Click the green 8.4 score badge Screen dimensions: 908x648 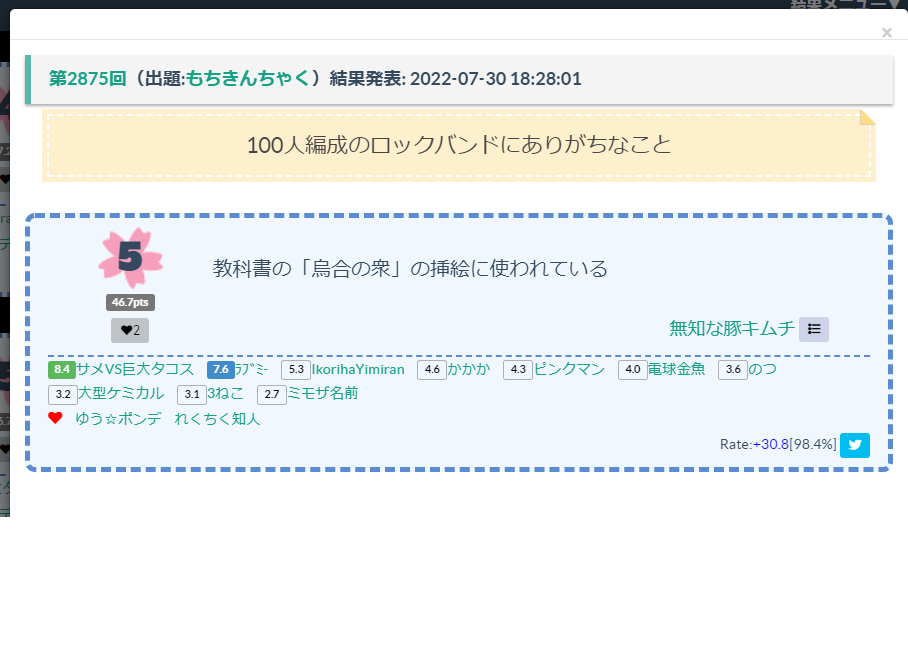coord(62,369)
